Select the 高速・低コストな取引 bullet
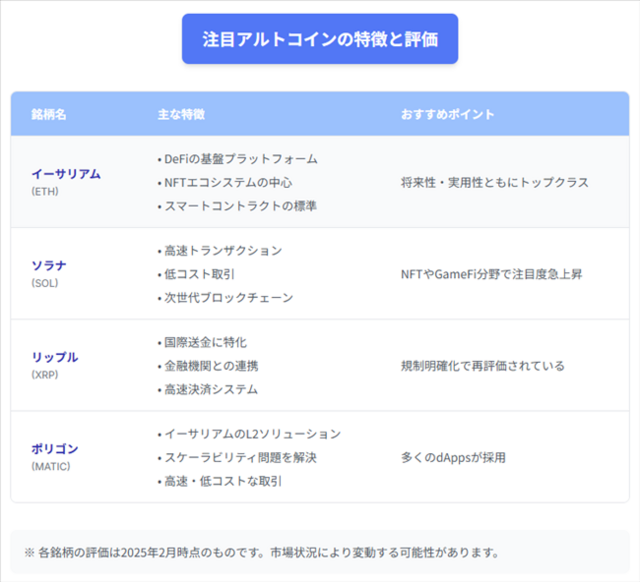The height and width of the screenshot is (582, 640). 220,481
